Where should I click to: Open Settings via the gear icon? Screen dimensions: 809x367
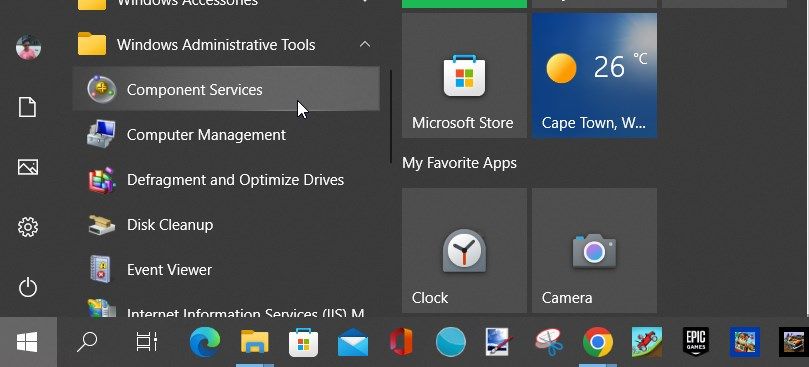[28, 227]
